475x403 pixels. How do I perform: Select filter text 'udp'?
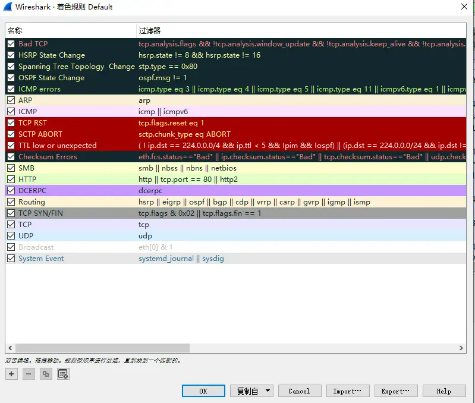click(x=145, y=236)
